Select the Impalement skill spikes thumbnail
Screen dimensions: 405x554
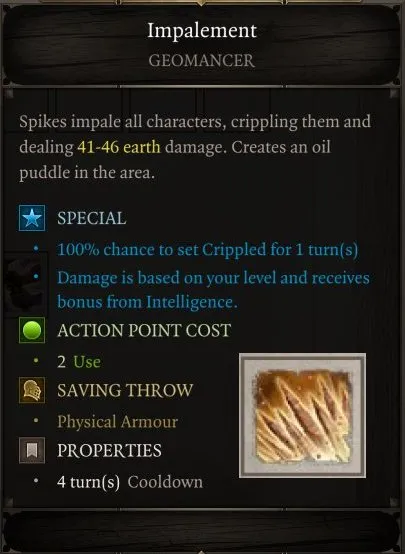pyautogui.click(x=303, y=416)
